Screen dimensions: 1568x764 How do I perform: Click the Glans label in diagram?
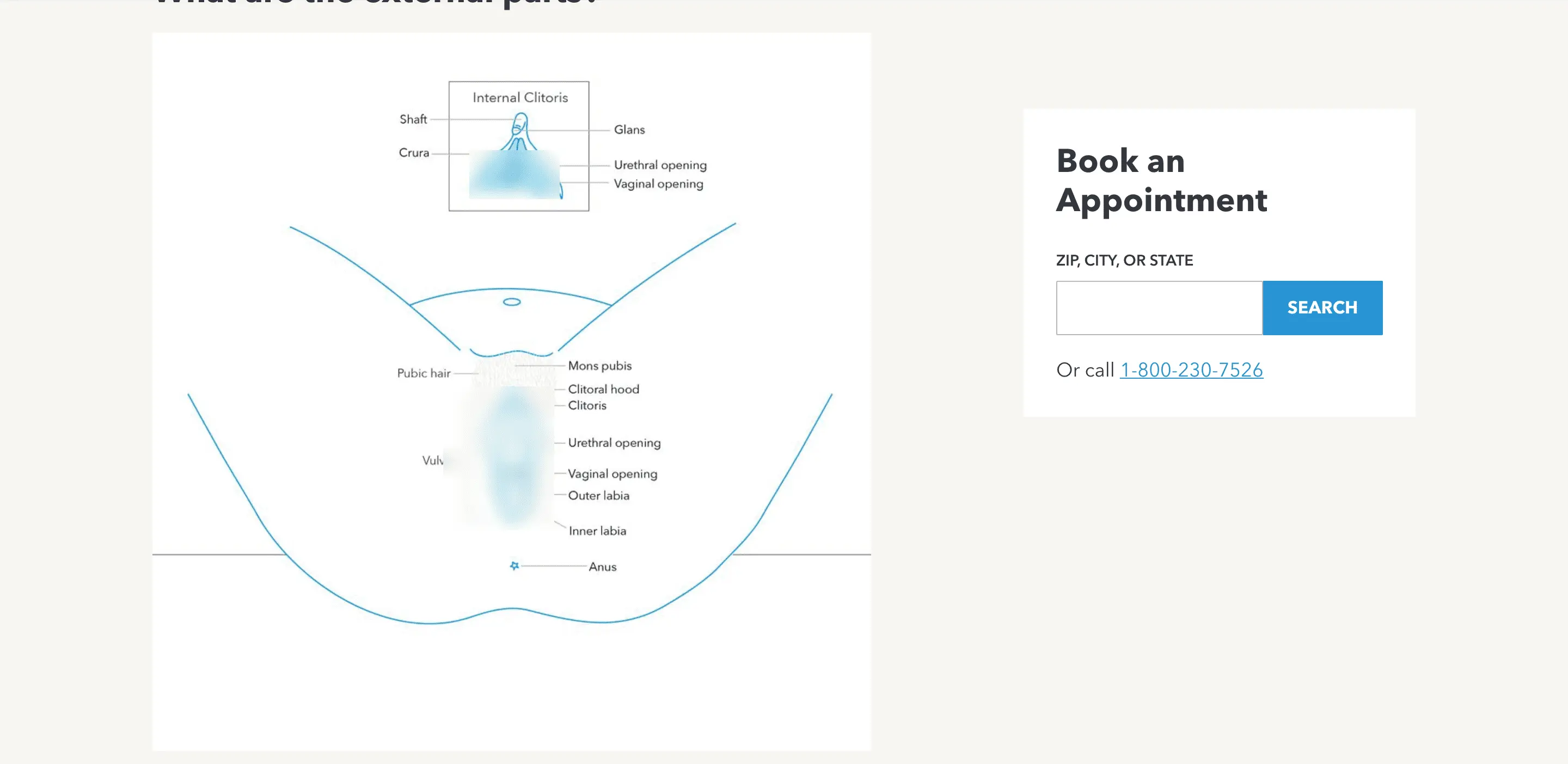(629, 130)
